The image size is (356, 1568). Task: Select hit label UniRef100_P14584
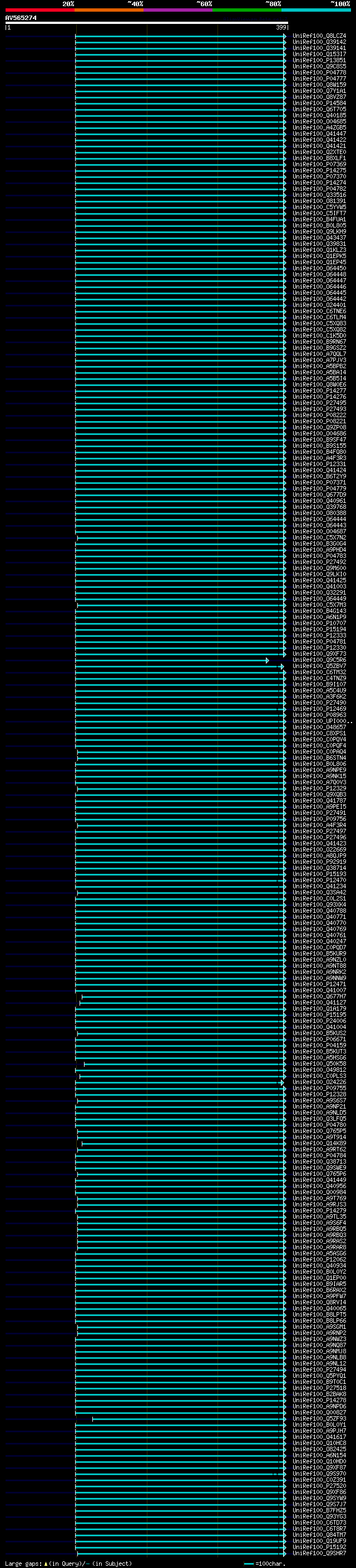click(x=319, y=103)
